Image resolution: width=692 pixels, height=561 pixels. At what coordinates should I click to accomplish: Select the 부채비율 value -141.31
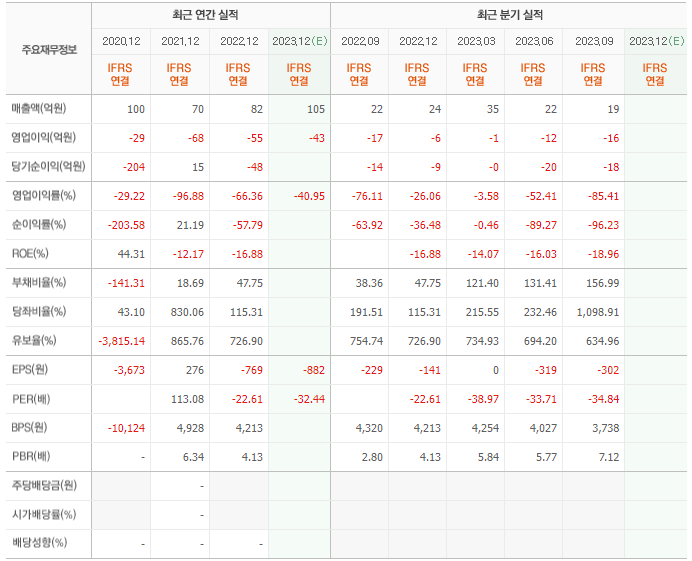click(126, 283)
